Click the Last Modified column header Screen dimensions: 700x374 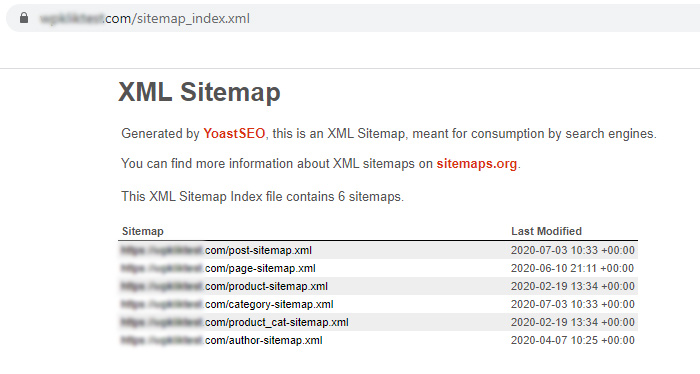tap(546, 231)
